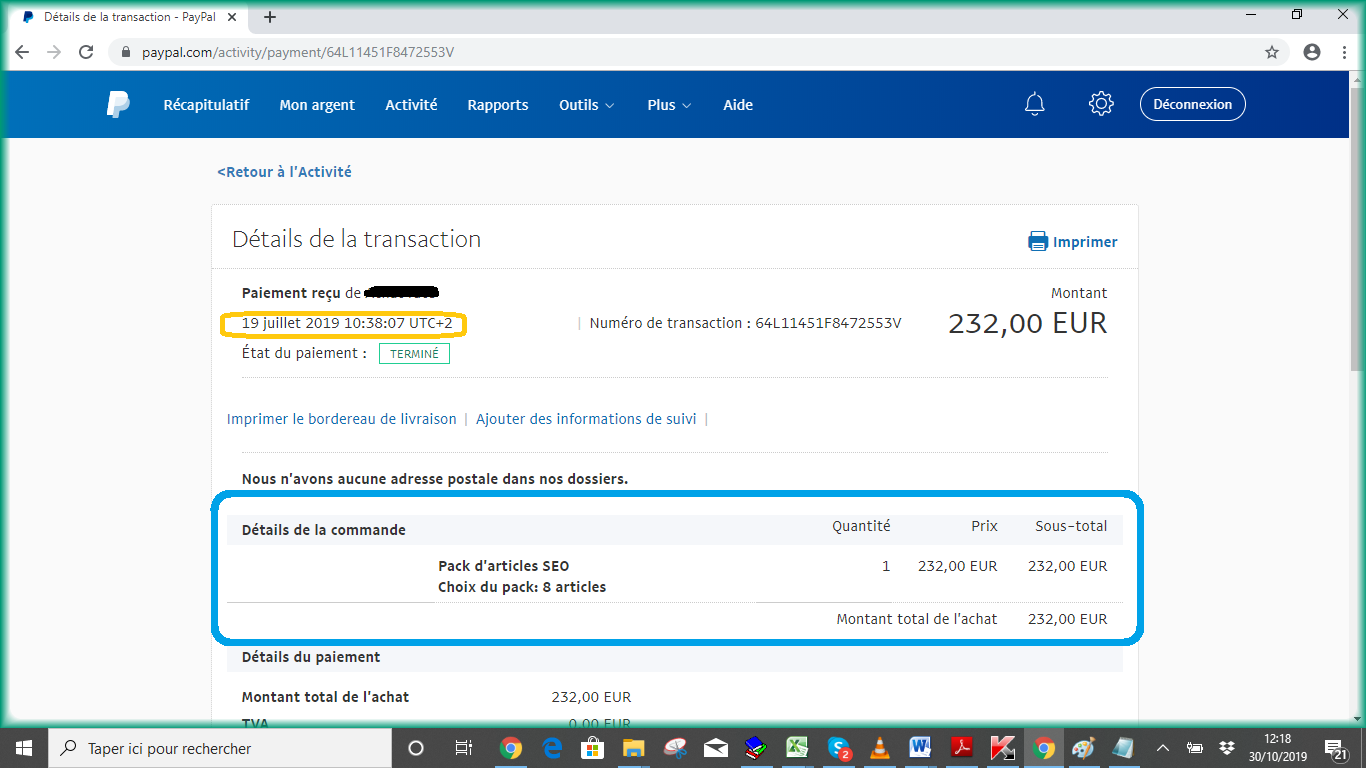Screen dimensions: 1366x768
Task: Reload the page with the refresh icon
Action: click(86, 52)
